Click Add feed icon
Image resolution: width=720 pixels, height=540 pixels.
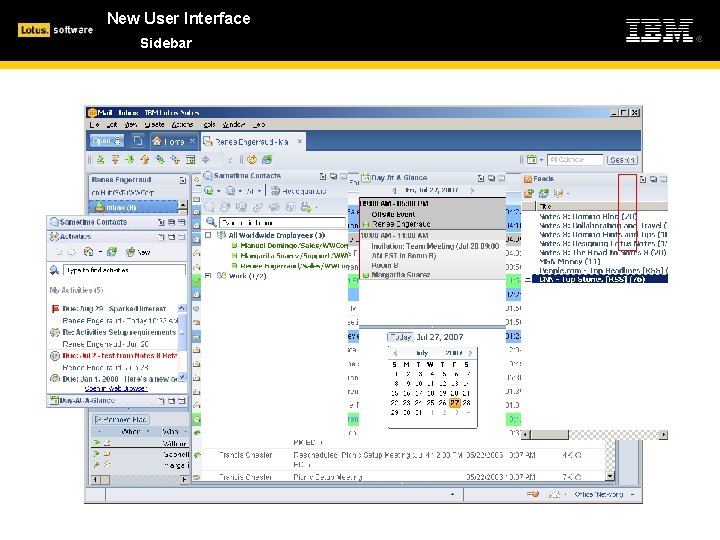pyautogui.click(x=529, y=194)
